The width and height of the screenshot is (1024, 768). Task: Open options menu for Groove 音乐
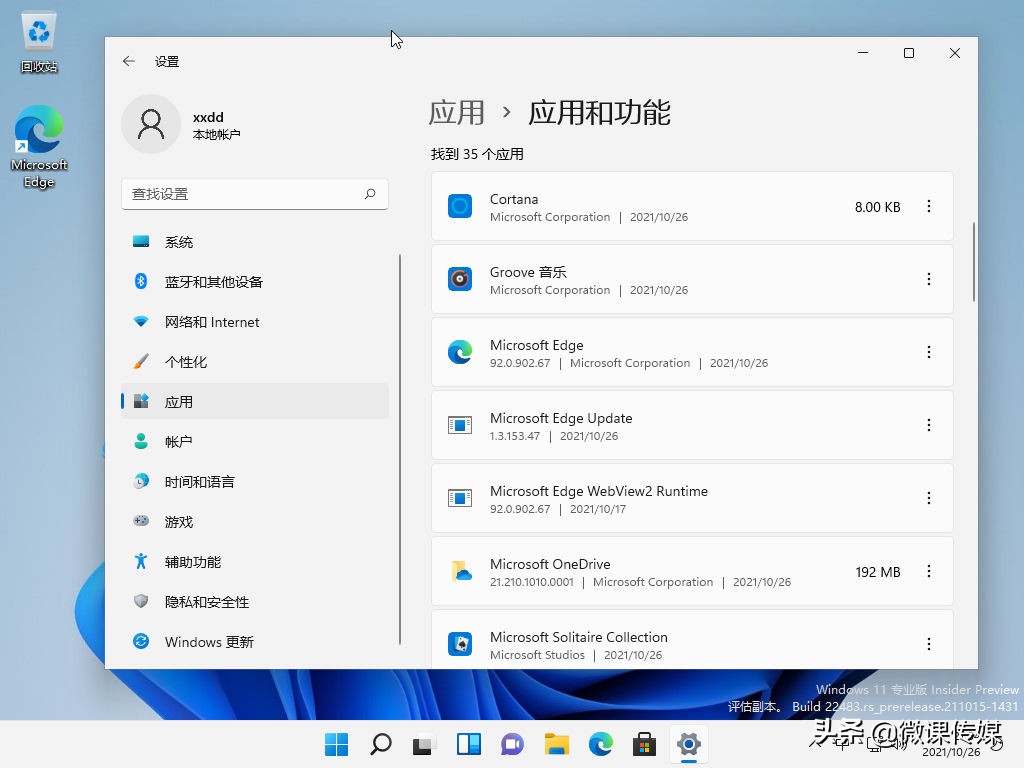[x=929, y=279]
